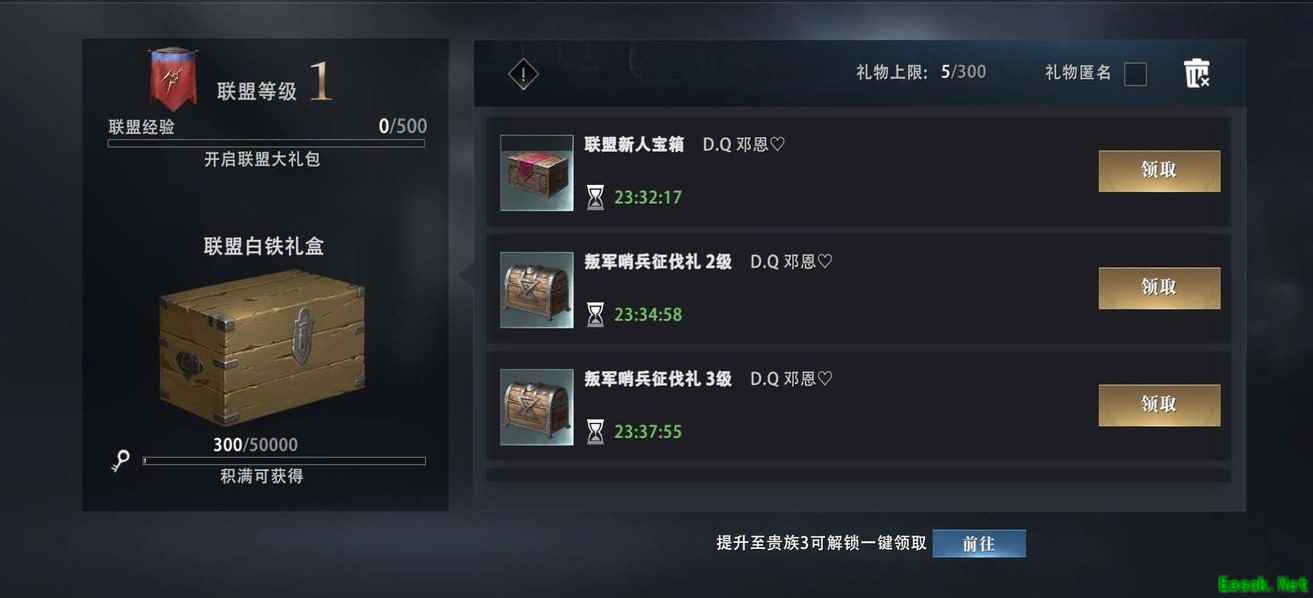Select the 叛军哨兵征伐礼 3级 chest icon
This screenshot has width=1313, height=598.
pos(537,407)
